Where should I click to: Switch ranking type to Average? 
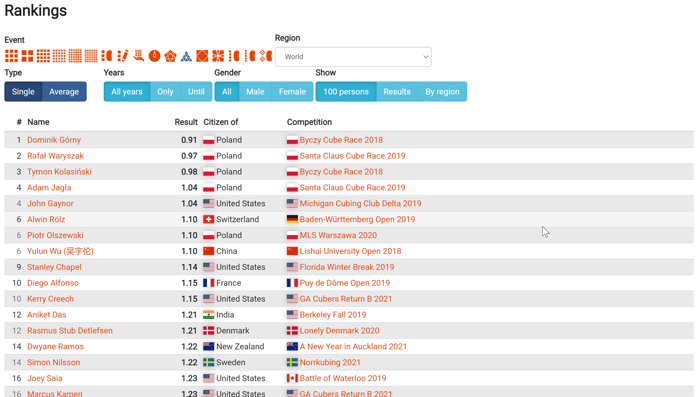click(x=64, y=92)
